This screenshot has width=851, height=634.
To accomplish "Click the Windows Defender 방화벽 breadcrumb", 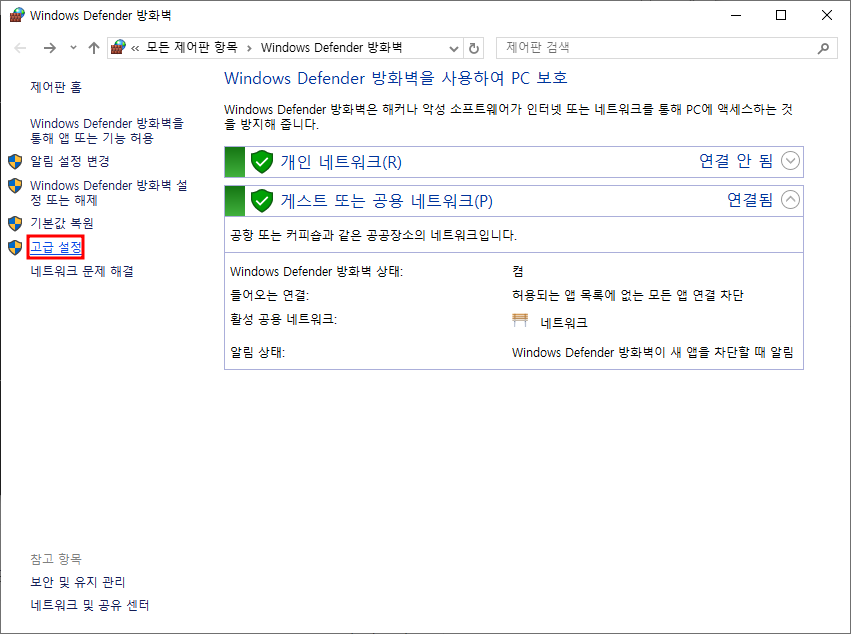I will tap(331, 47).
